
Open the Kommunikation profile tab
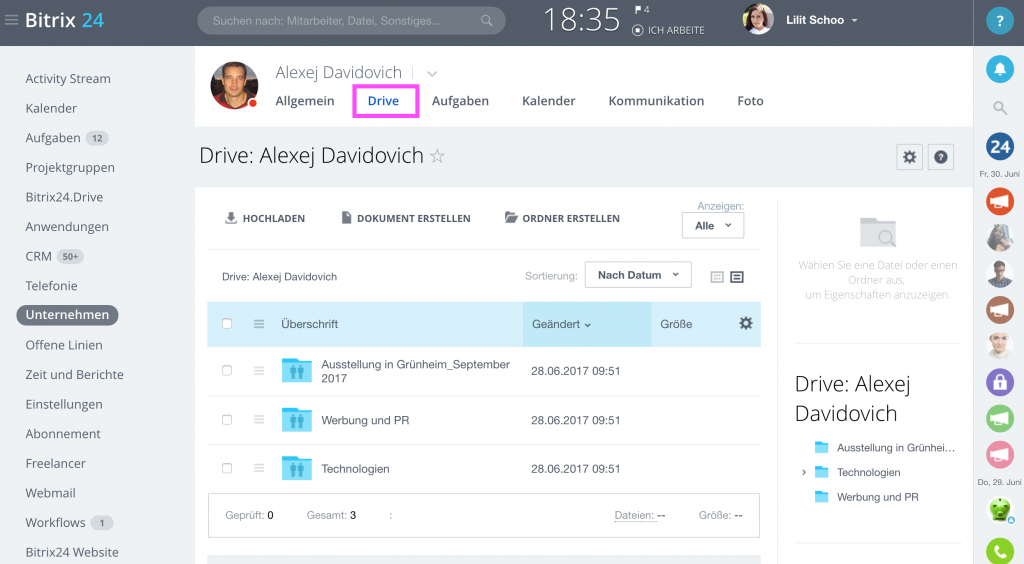point(656,101)
